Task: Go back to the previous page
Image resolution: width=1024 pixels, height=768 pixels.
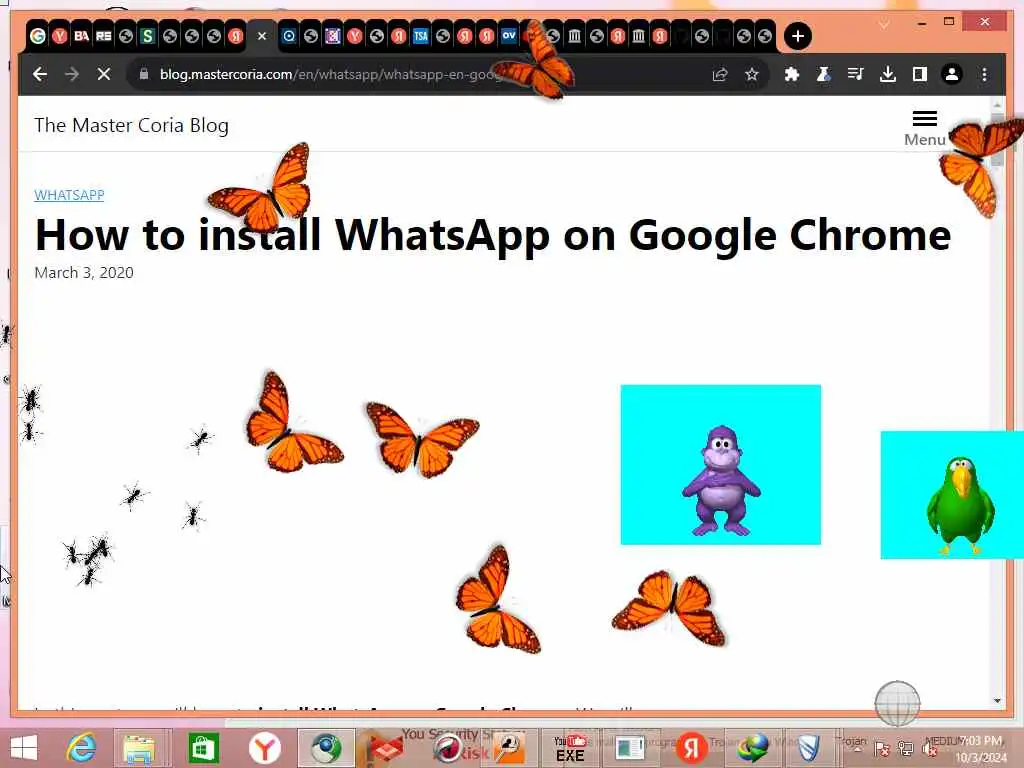Action: [40, 74]
